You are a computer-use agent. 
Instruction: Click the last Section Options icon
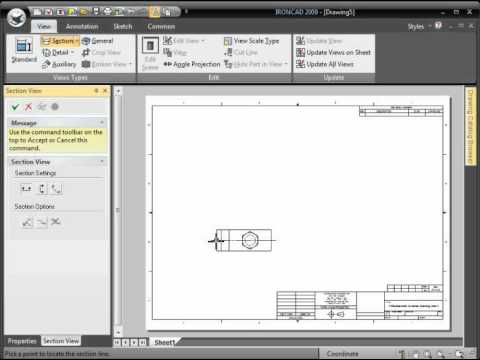click(56, 221)
